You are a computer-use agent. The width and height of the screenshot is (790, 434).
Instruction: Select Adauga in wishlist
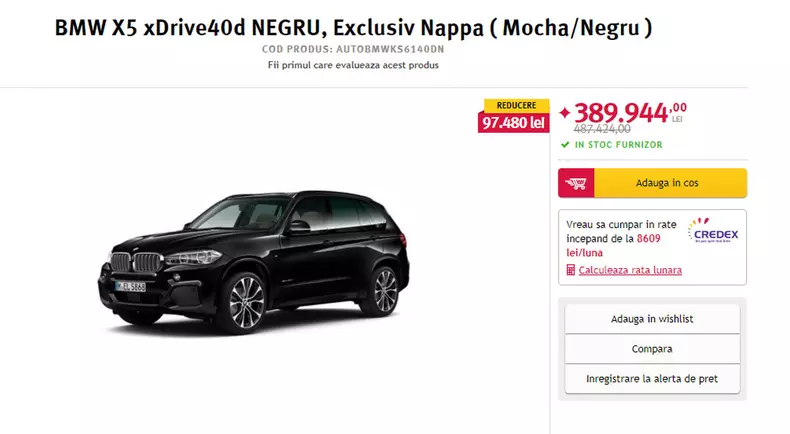coord(652,319)
